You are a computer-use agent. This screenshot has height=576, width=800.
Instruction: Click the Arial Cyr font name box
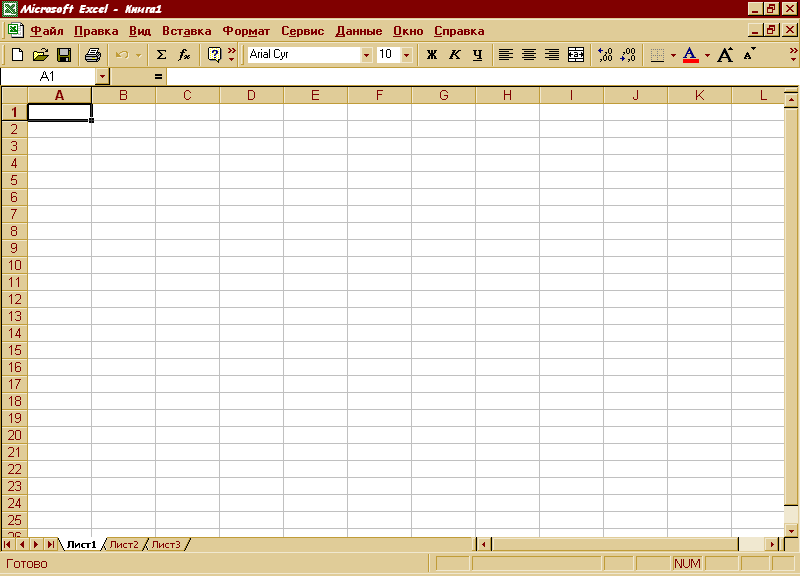point(304,54)
